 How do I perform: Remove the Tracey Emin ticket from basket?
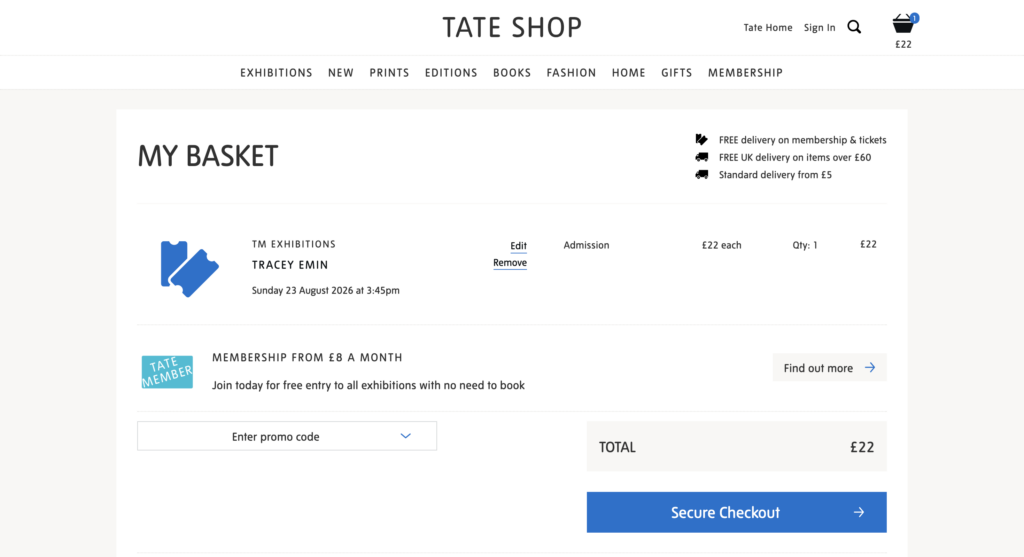point(510,263)
